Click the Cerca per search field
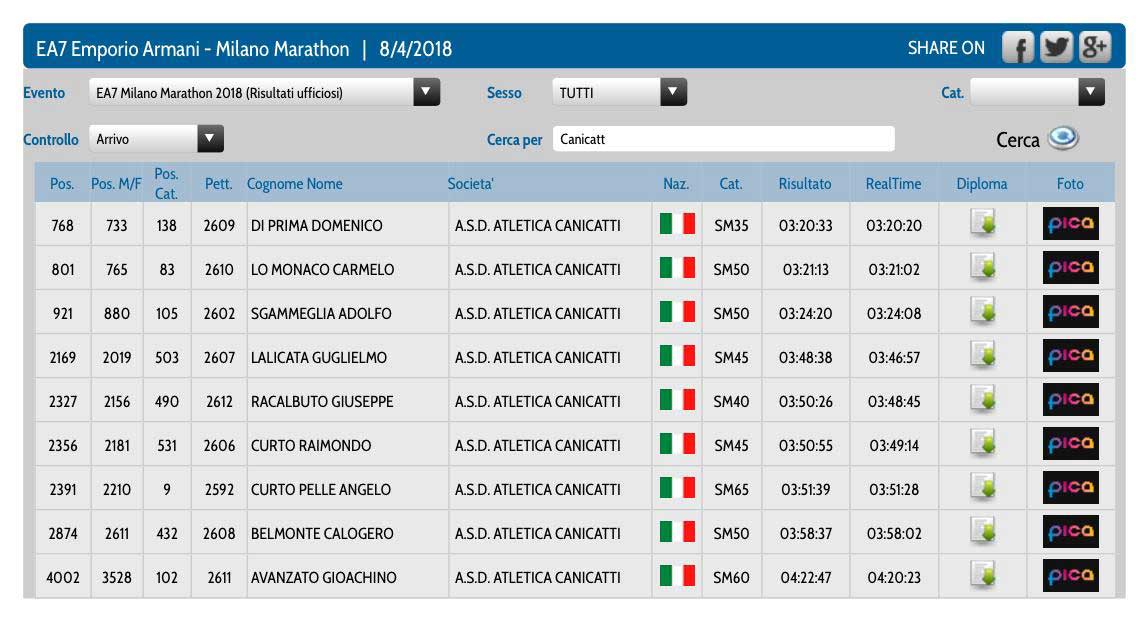Viewport: 1136px width, 640px height. 723,139
